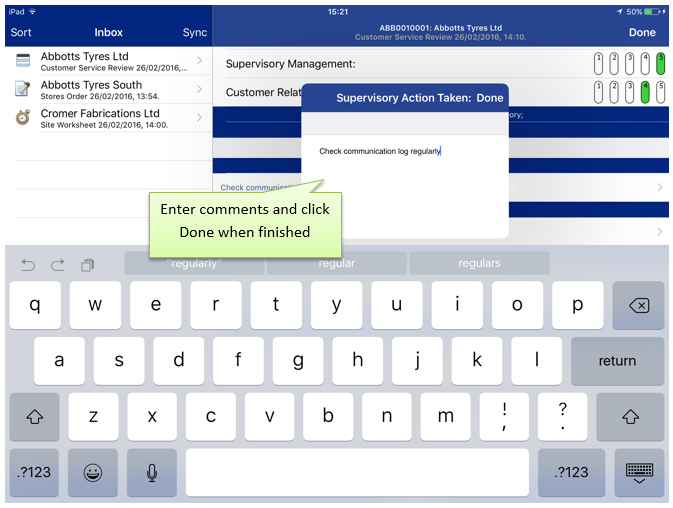The height and width of the screenshot is (508, 673).
Task: Tap the l key
Action: tap(537, 361)
